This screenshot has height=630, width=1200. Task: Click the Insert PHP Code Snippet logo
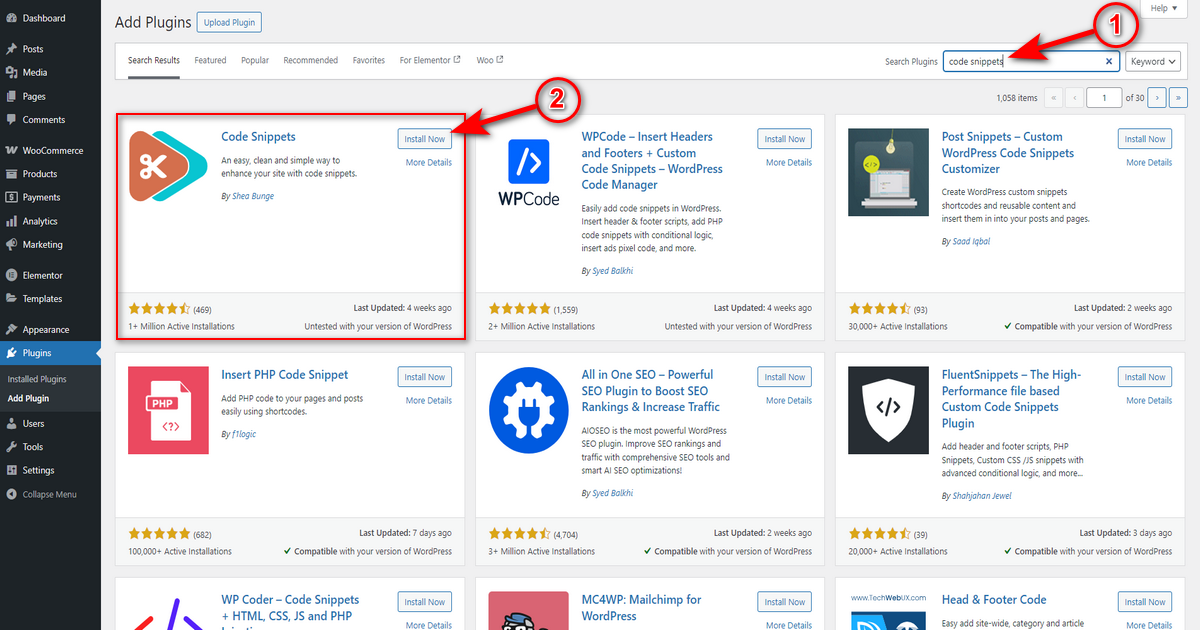click(169, 410)
